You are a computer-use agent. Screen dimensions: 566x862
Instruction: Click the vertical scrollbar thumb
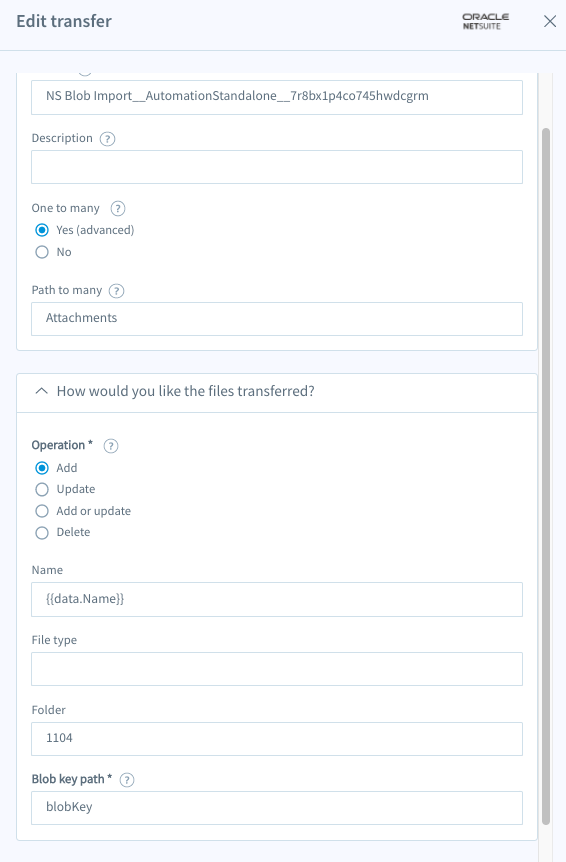coord(546,476)
